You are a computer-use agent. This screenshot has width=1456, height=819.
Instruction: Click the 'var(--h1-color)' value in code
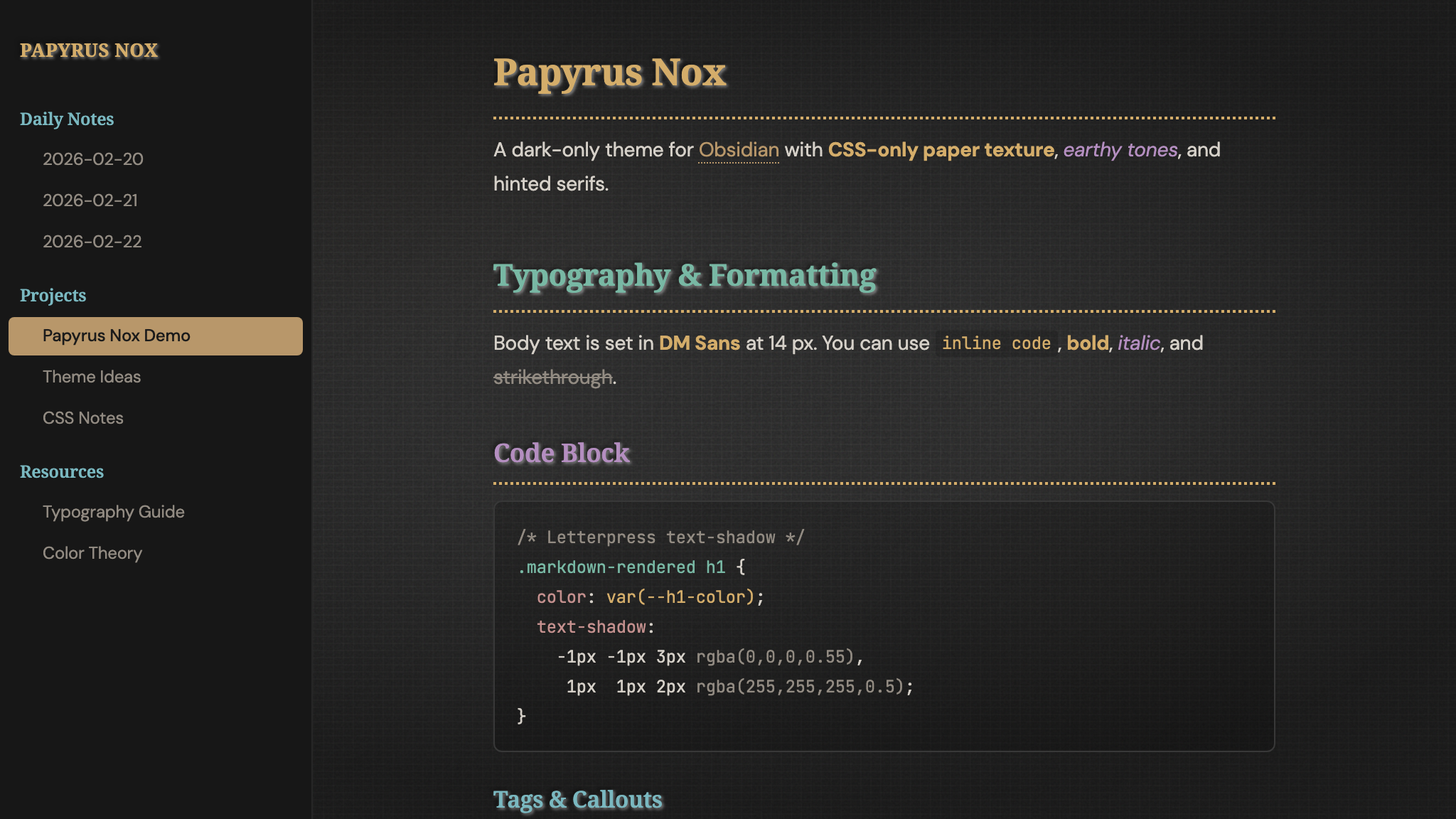click(680, 597)
